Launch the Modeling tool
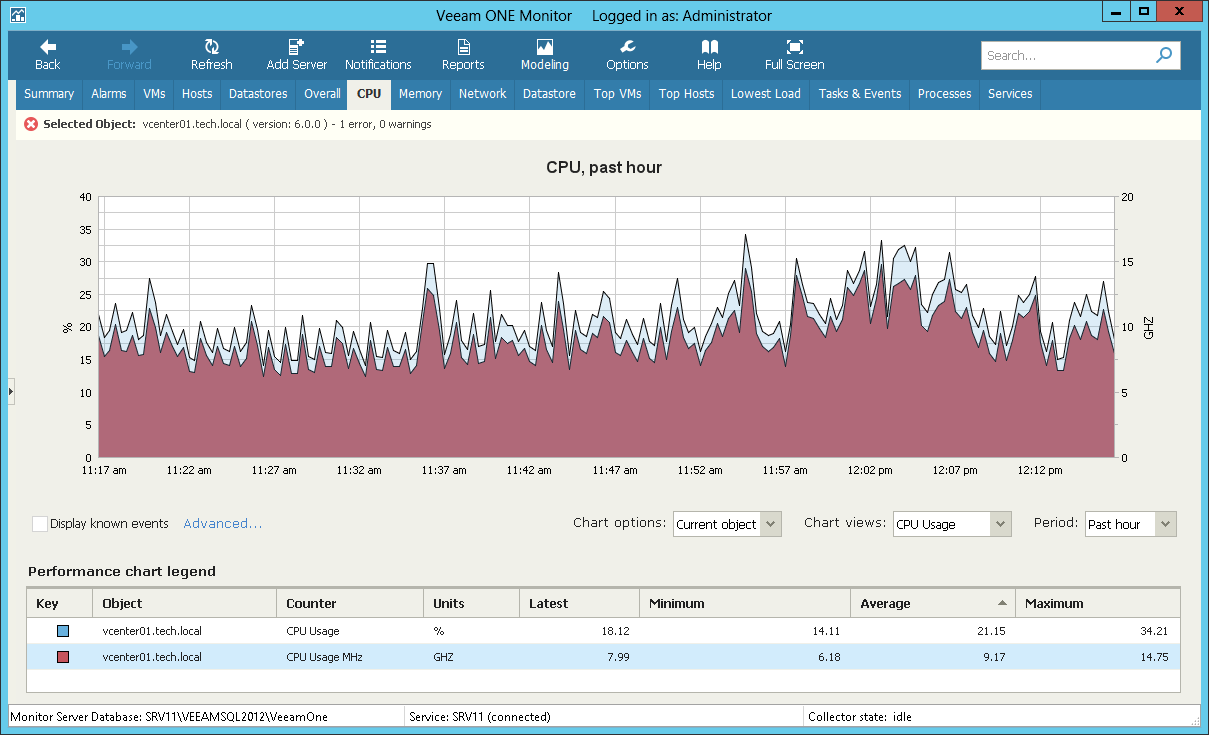Screen dimensions: 1209x735 544,55
